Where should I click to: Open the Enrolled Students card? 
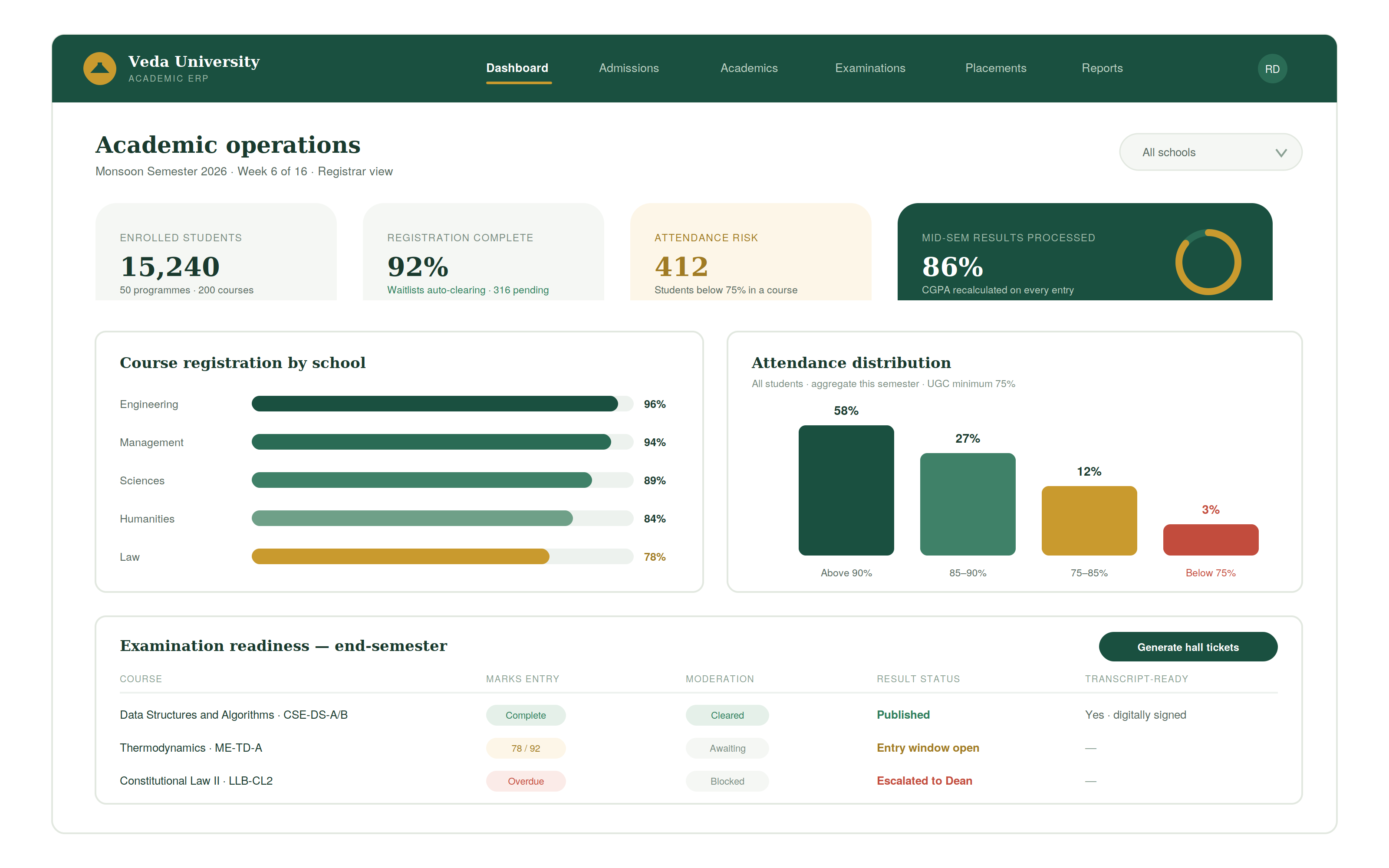(x=216, y=251)
